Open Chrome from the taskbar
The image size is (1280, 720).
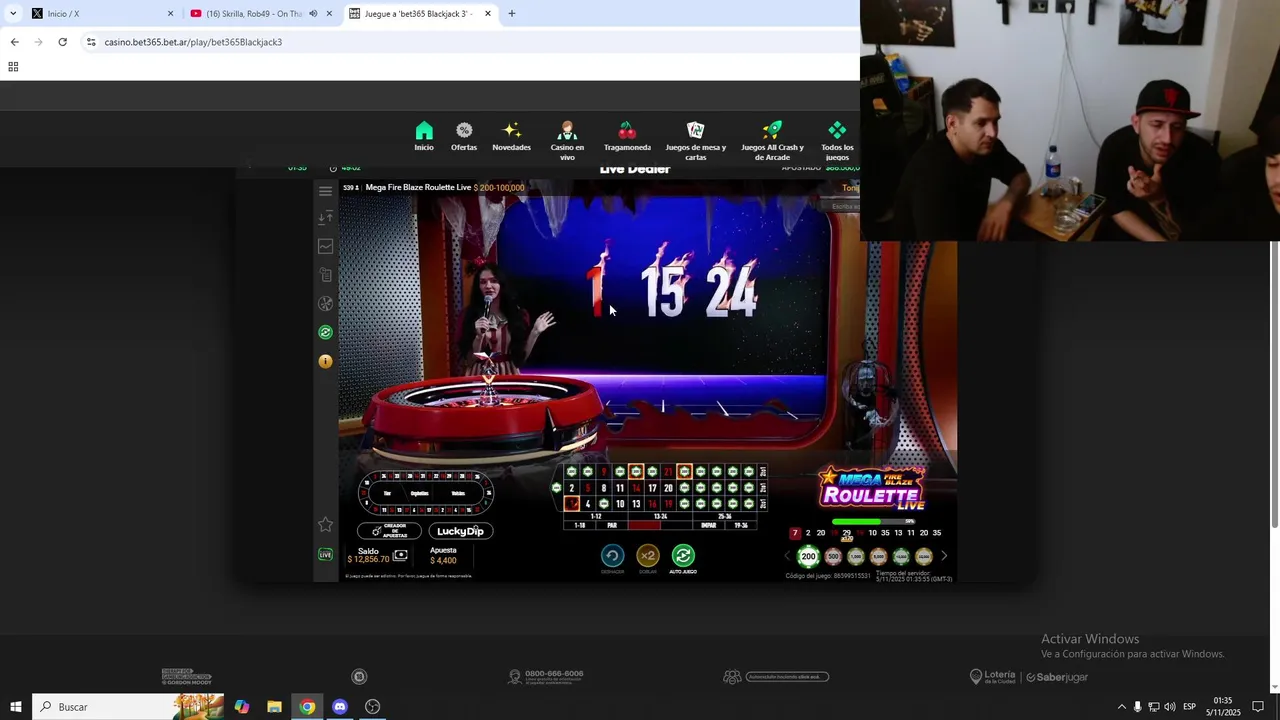click(x=307, y=707)
